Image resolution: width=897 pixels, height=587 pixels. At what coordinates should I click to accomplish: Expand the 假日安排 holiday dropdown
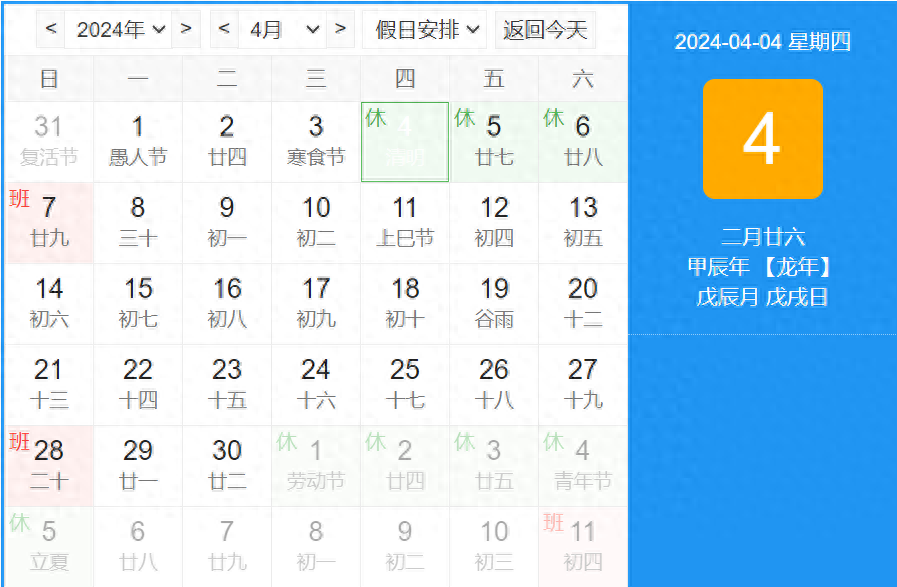click(425, 30)
